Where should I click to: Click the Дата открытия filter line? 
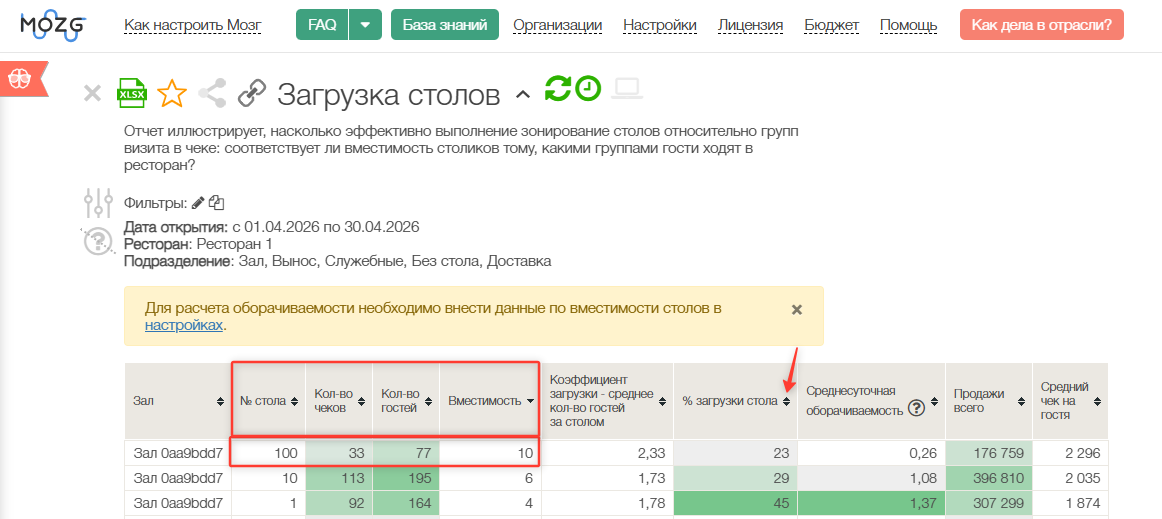click(x=272, y=227)
